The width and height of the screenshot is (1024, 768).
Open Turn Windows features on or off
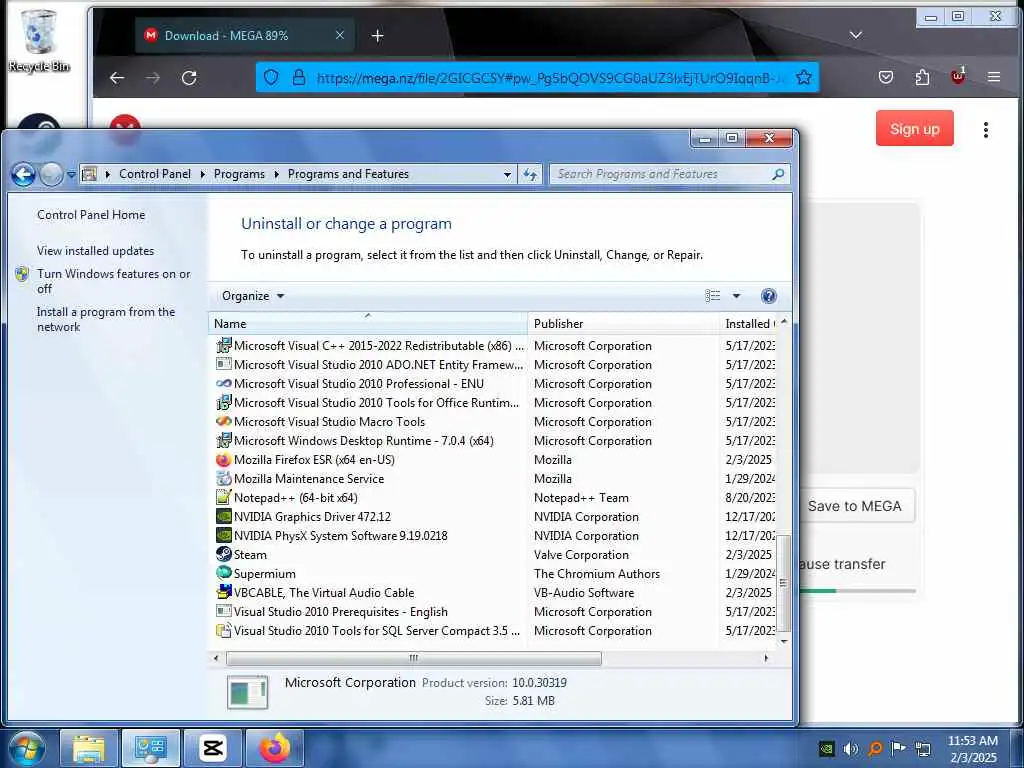pos(114,281)
